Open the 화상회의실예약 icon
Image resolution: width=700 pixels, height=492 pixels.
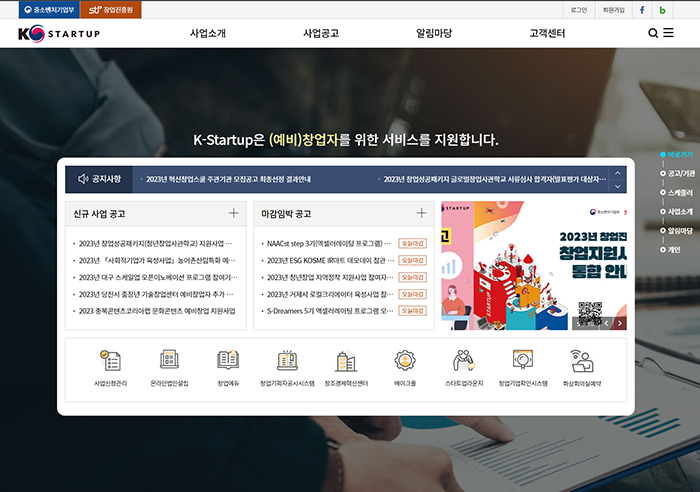coord(582,361)
